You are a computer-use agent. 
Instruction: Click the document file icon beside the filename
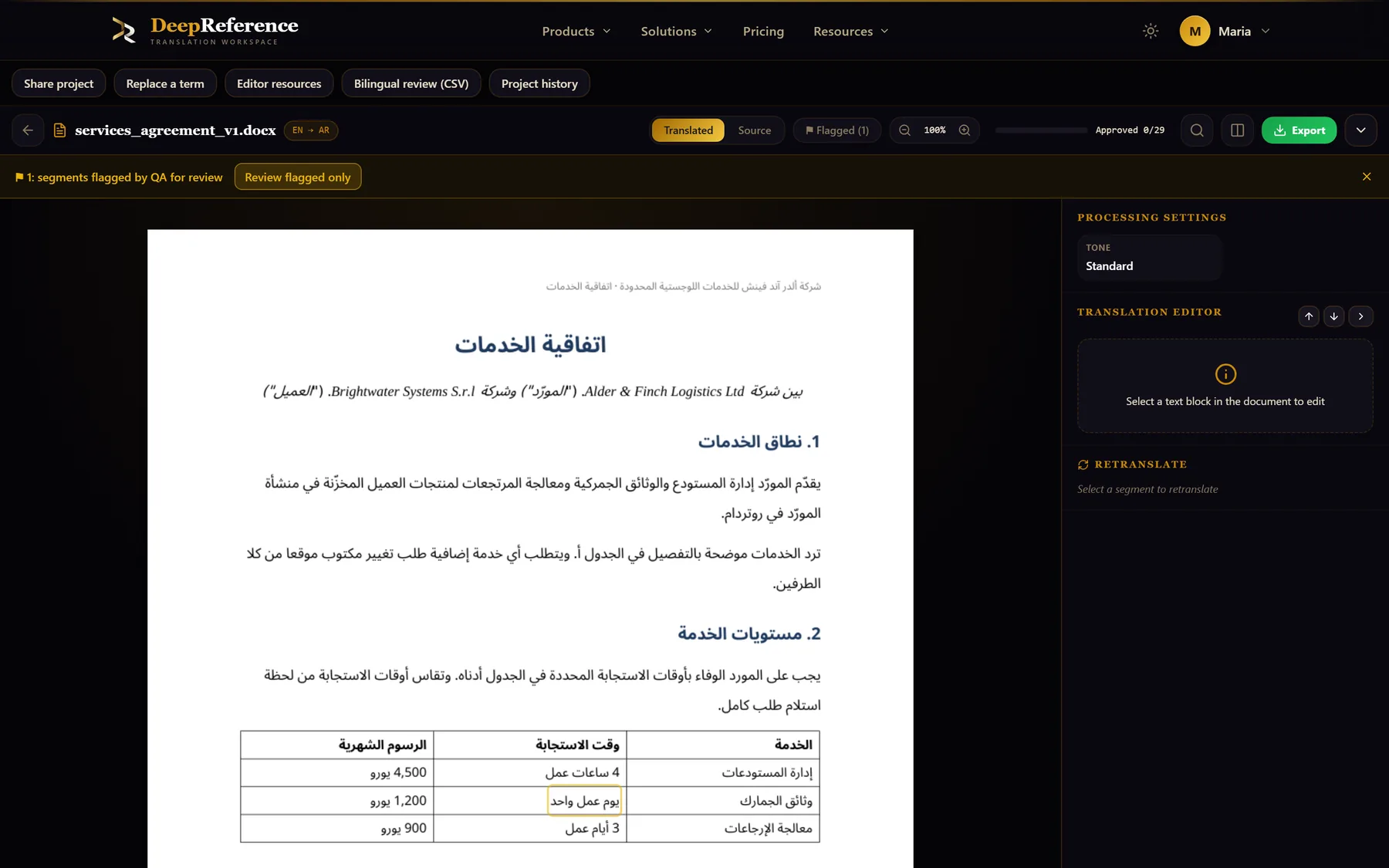pos(59,130)
